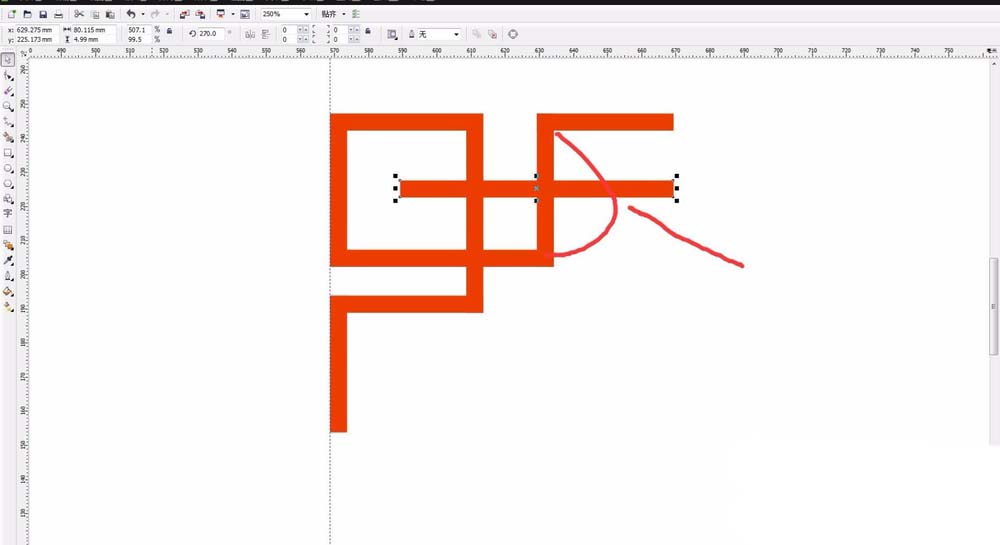This screenshot has width=1000, height=545.
Task: Open the application launcher icon
Action: (x=221, y=14)
